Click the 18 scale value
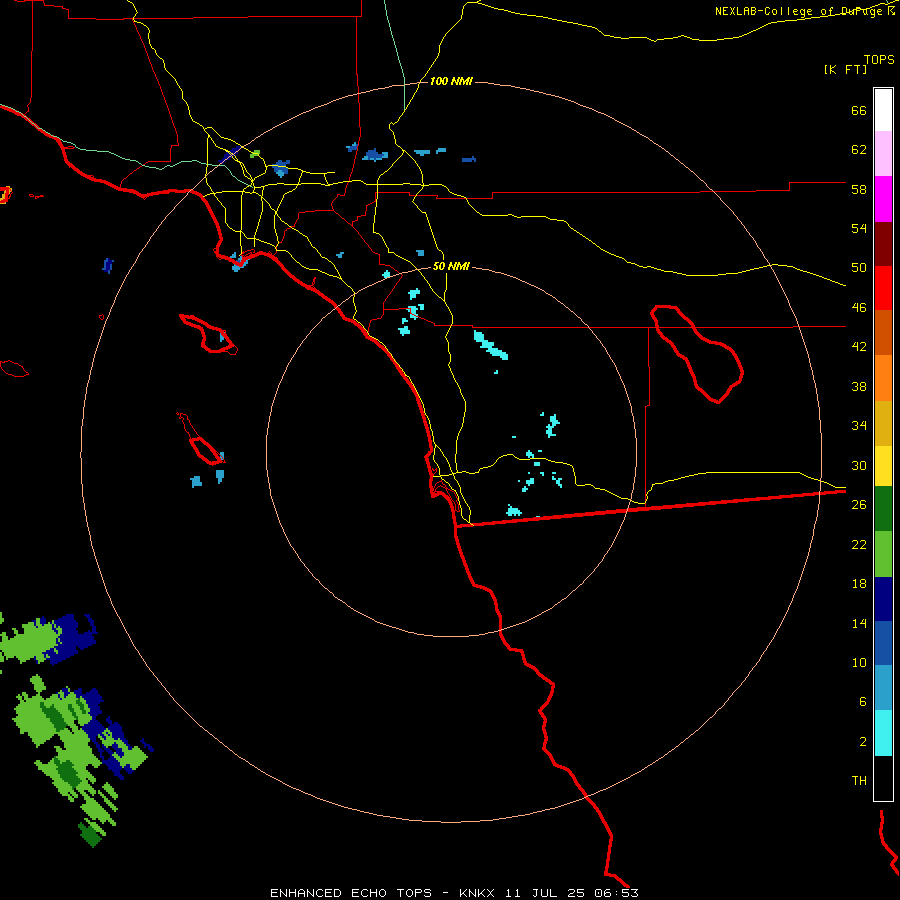This screenshot has height=900, width=900. 859,584
